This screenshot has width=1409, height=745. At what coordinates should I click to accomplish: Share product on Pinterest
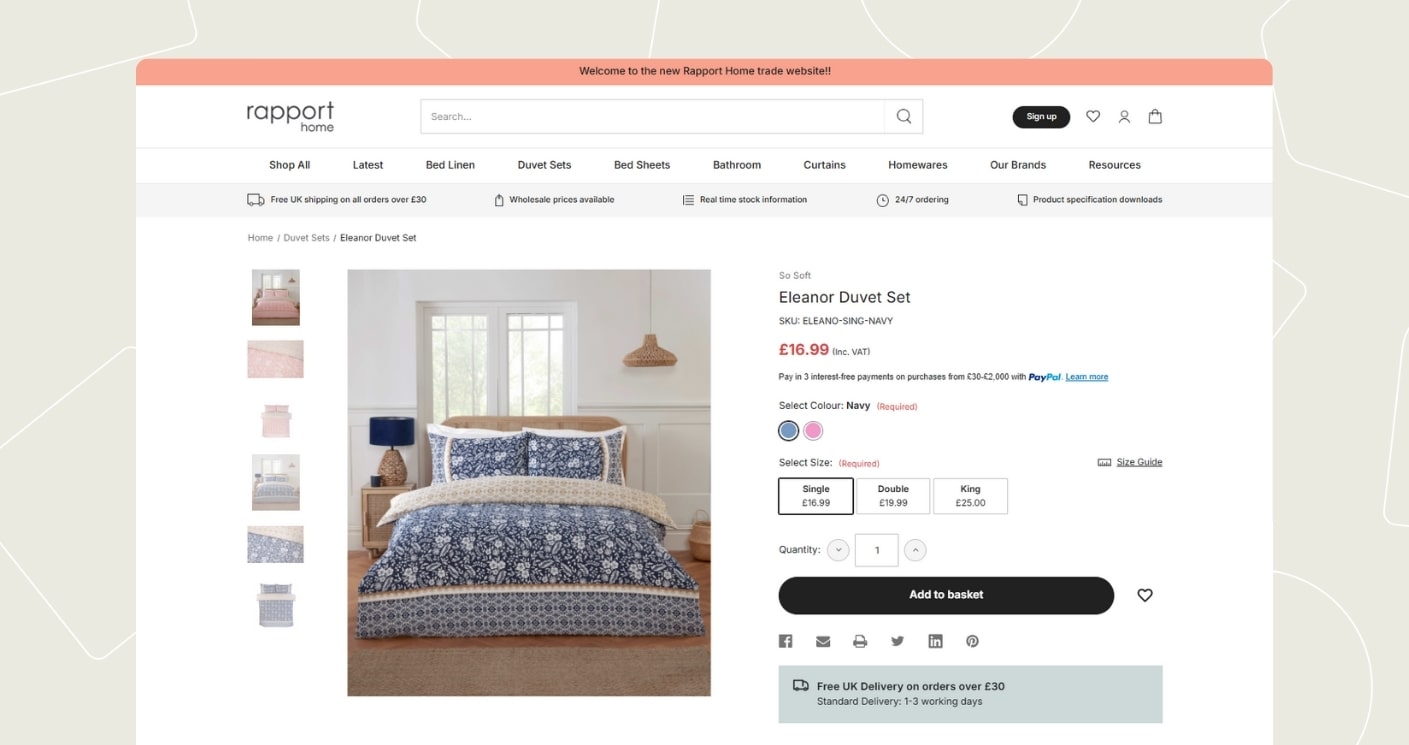972,641
